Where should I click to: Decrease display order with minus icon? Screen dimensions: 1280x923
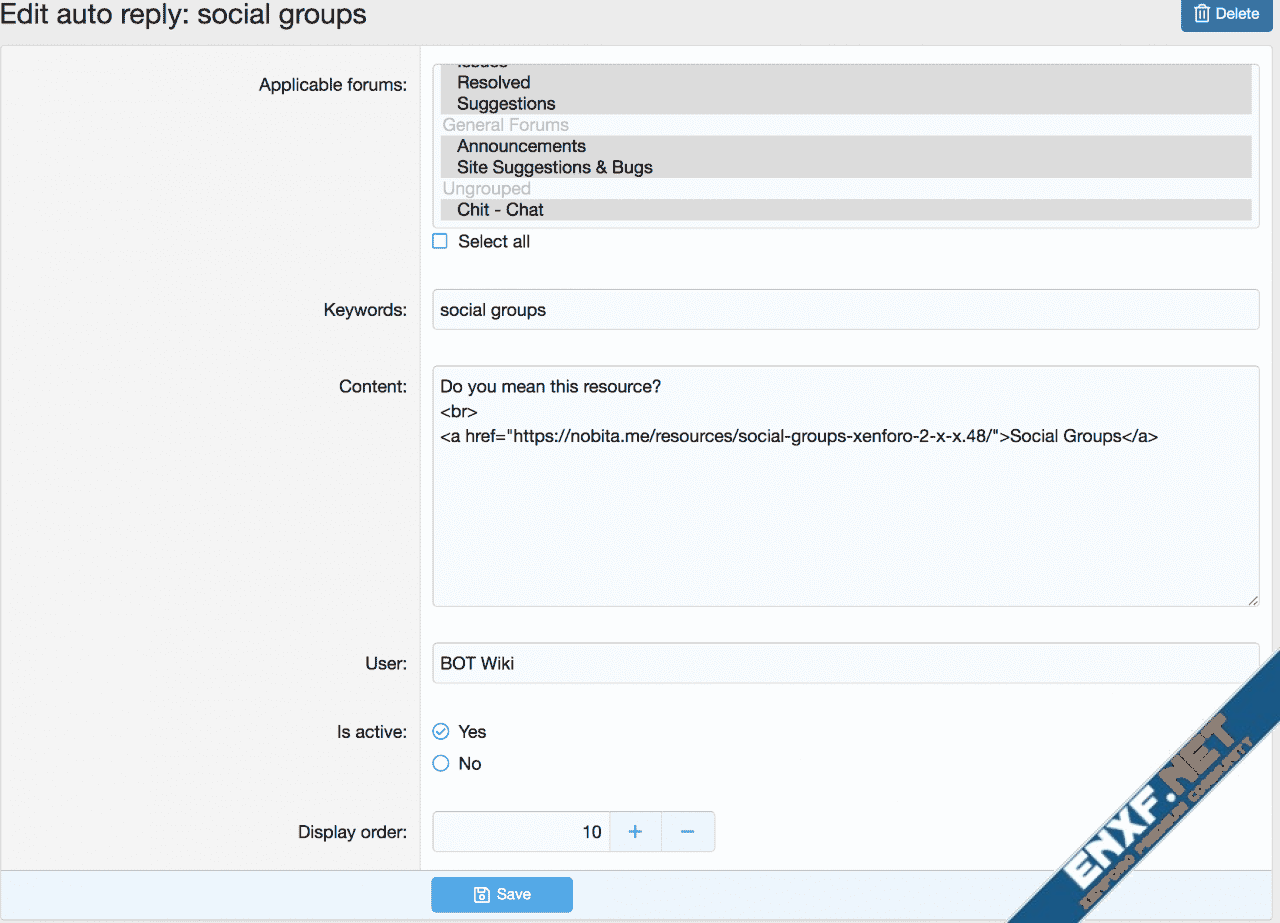[687, 832]
